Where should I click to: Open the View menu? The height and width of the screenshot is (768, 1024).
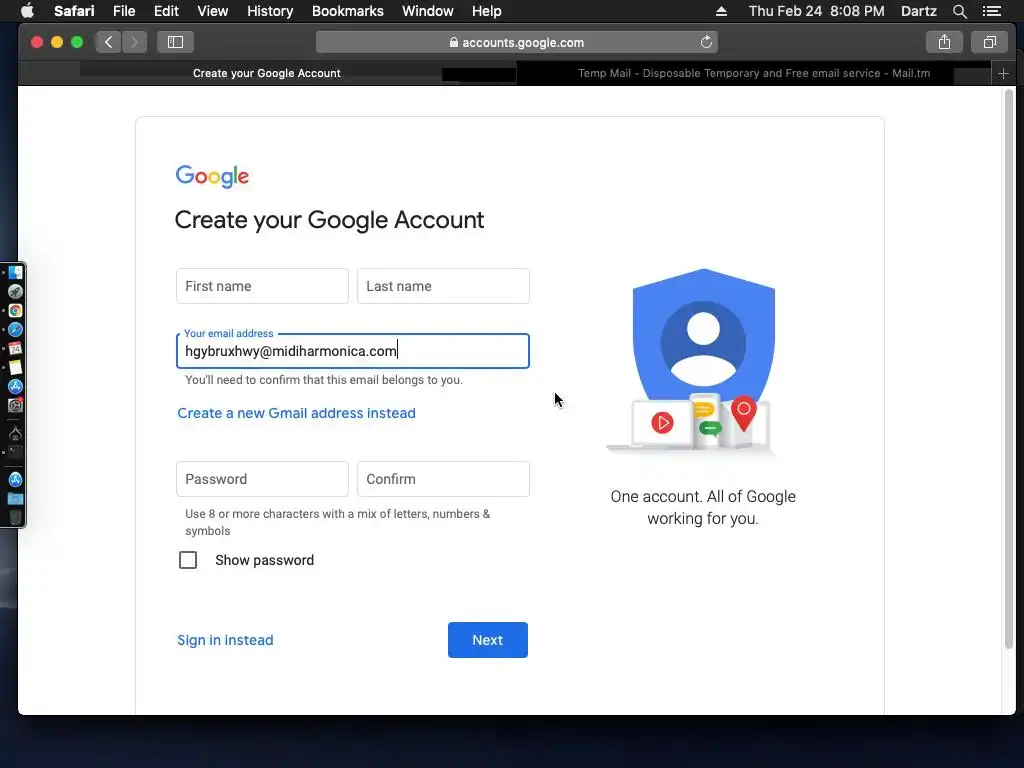(x=213, y=11)
